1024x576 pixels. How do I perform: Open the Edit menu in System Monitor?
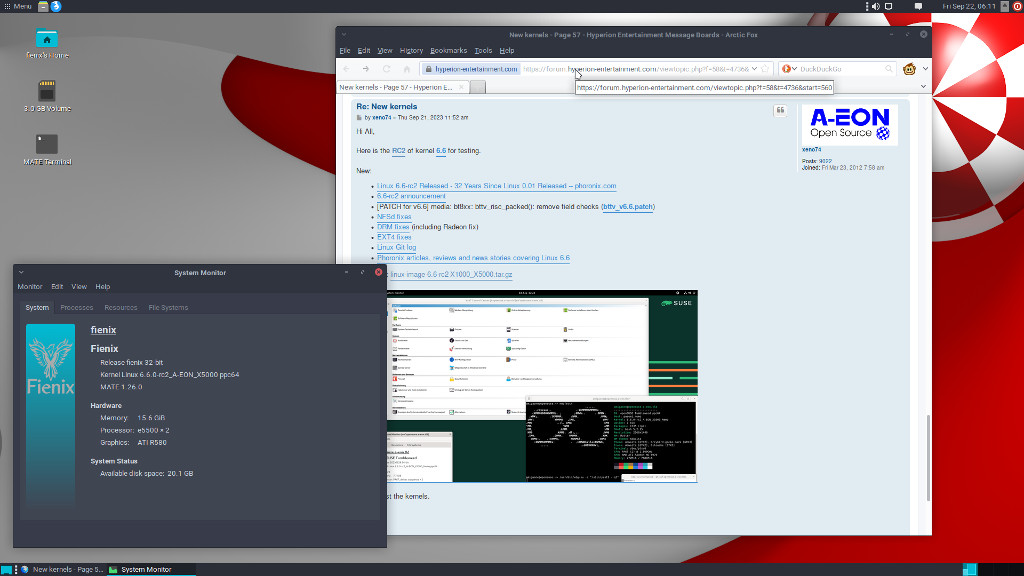(x=57, y=287)
